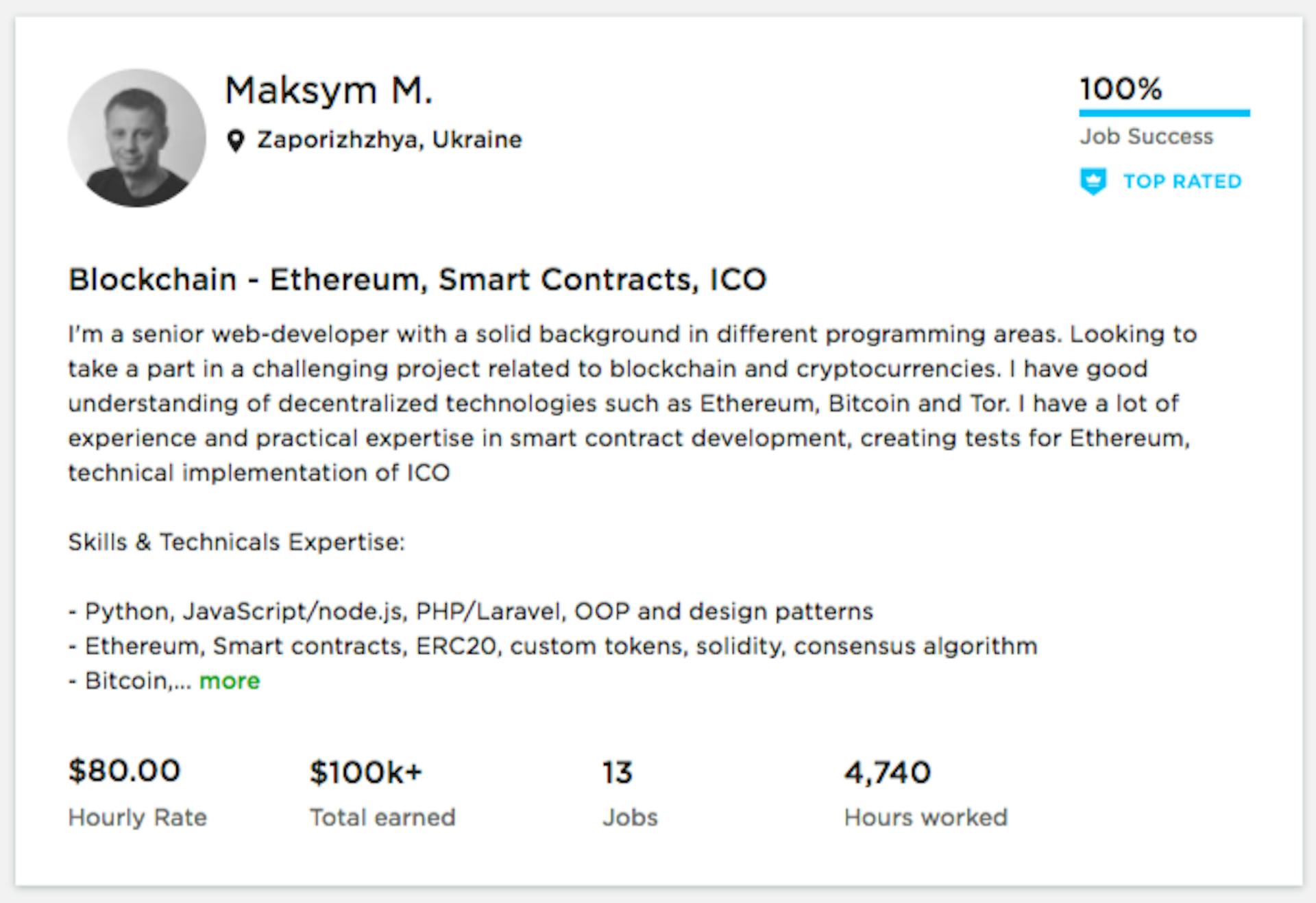Expand the description with the green more link
The image size is (1316, 903).
point(230,681)
